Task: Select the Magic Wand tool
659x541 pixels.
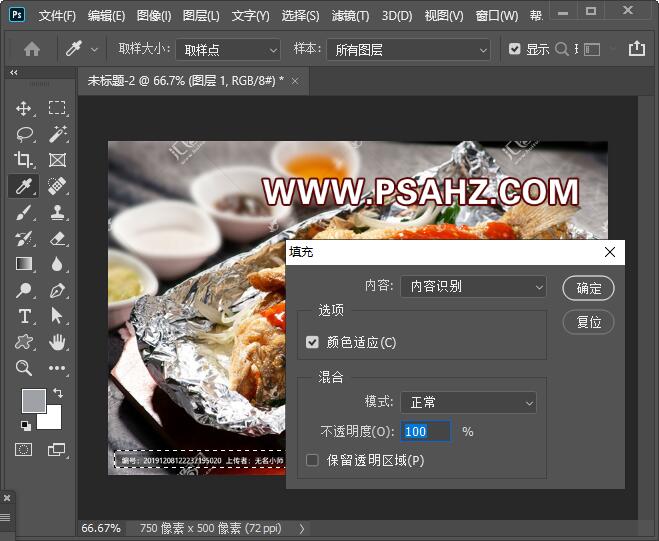Action: [x=57, y=134]
